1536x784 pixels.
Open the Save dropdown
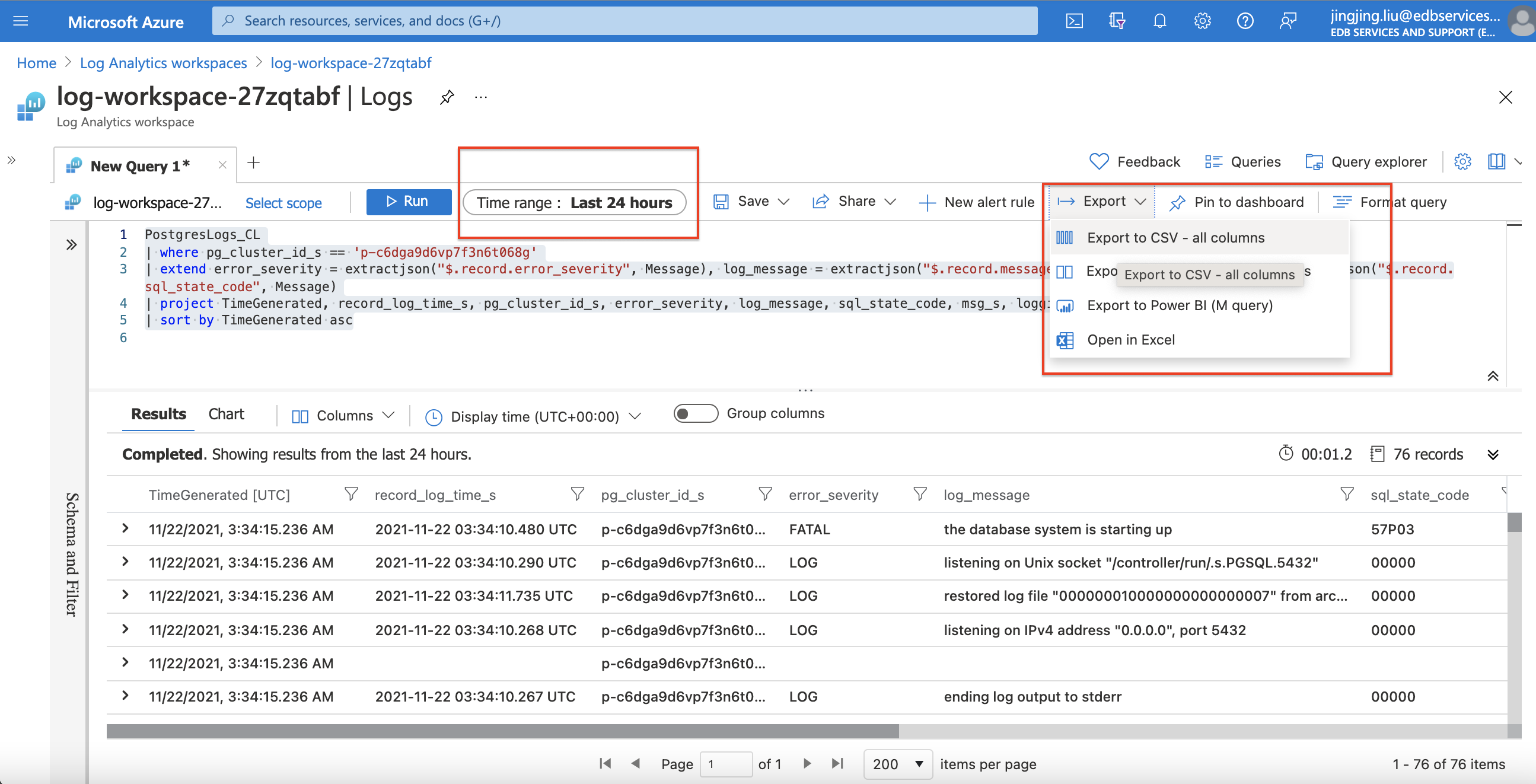click(x=751, y=202)
